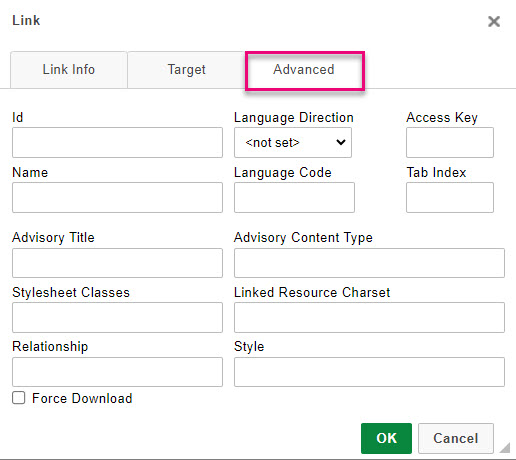This screenshot has height=460, width=516.
Task: Focus the Relationship text box
Action: pos(117,372)
